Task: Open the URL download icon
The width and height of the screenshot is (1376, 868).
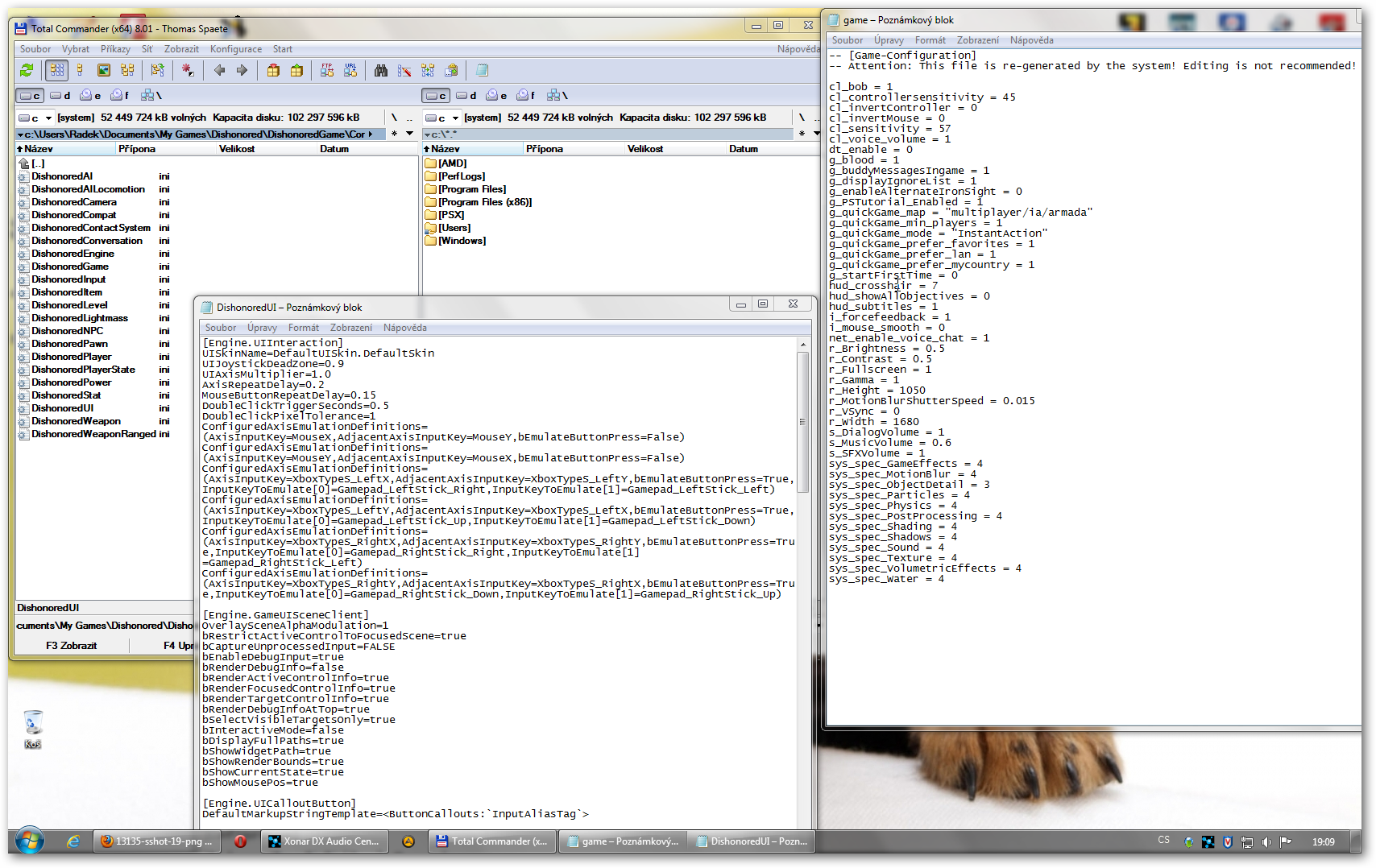Action: click(x=350, y=71)
